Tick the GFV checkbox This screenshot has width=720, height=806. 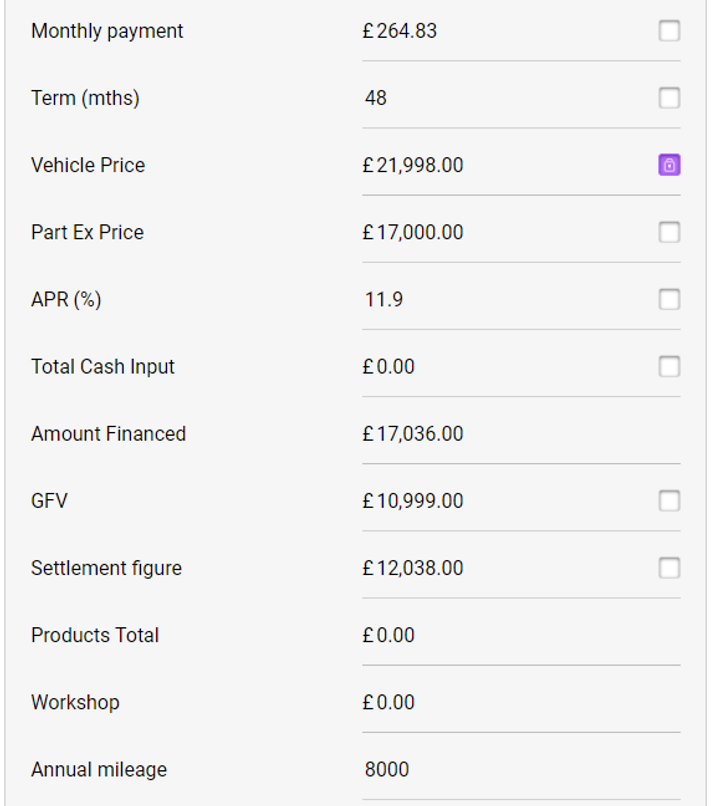669,500
